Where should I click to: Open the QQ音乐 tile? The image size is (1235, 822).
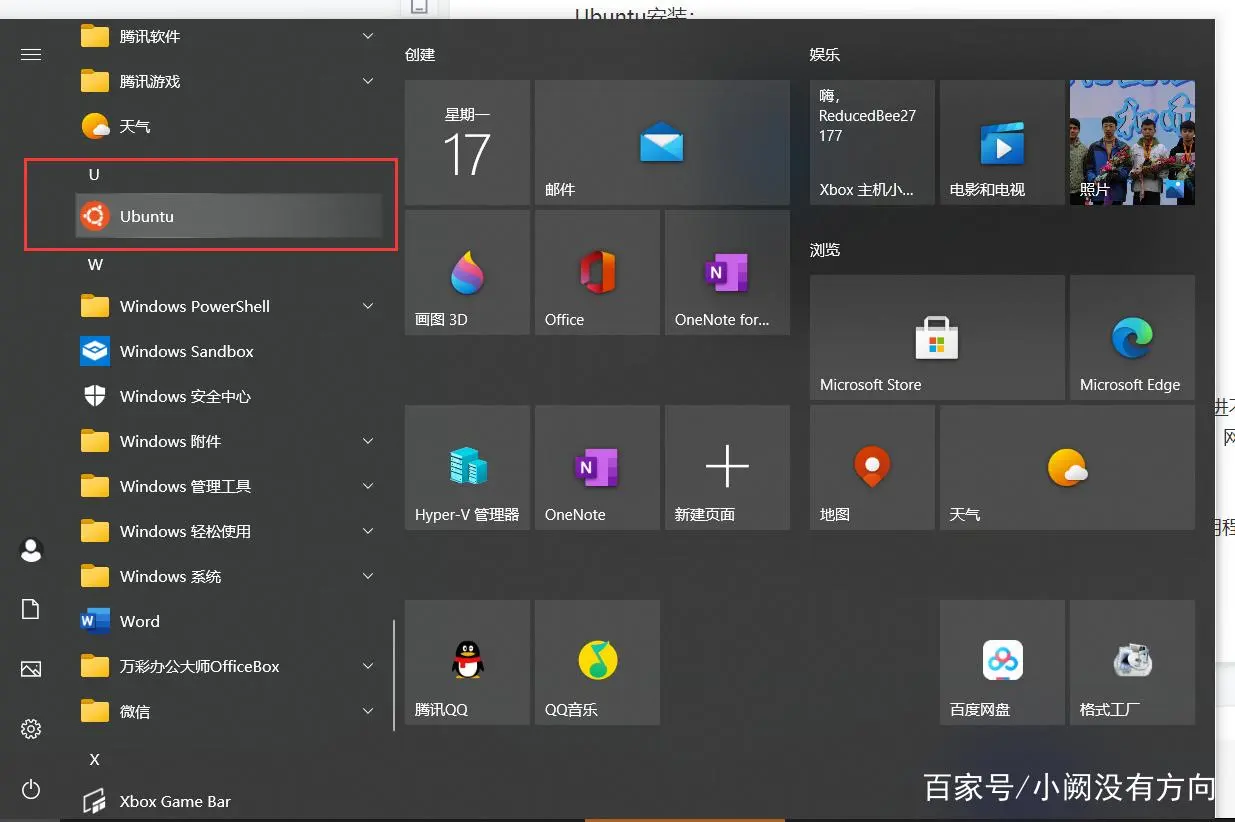click(x=597, y=662)
